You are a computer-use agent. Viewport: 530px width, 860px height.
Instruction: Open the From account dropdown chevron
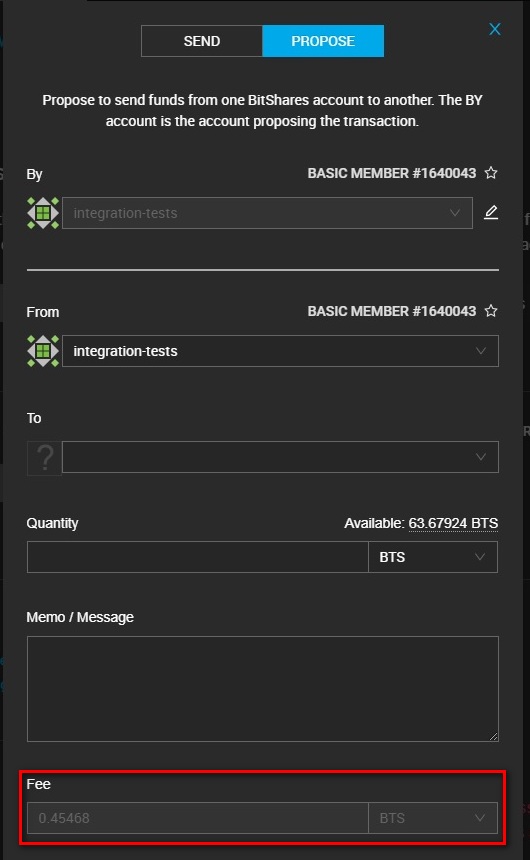(x=481, y=351)
